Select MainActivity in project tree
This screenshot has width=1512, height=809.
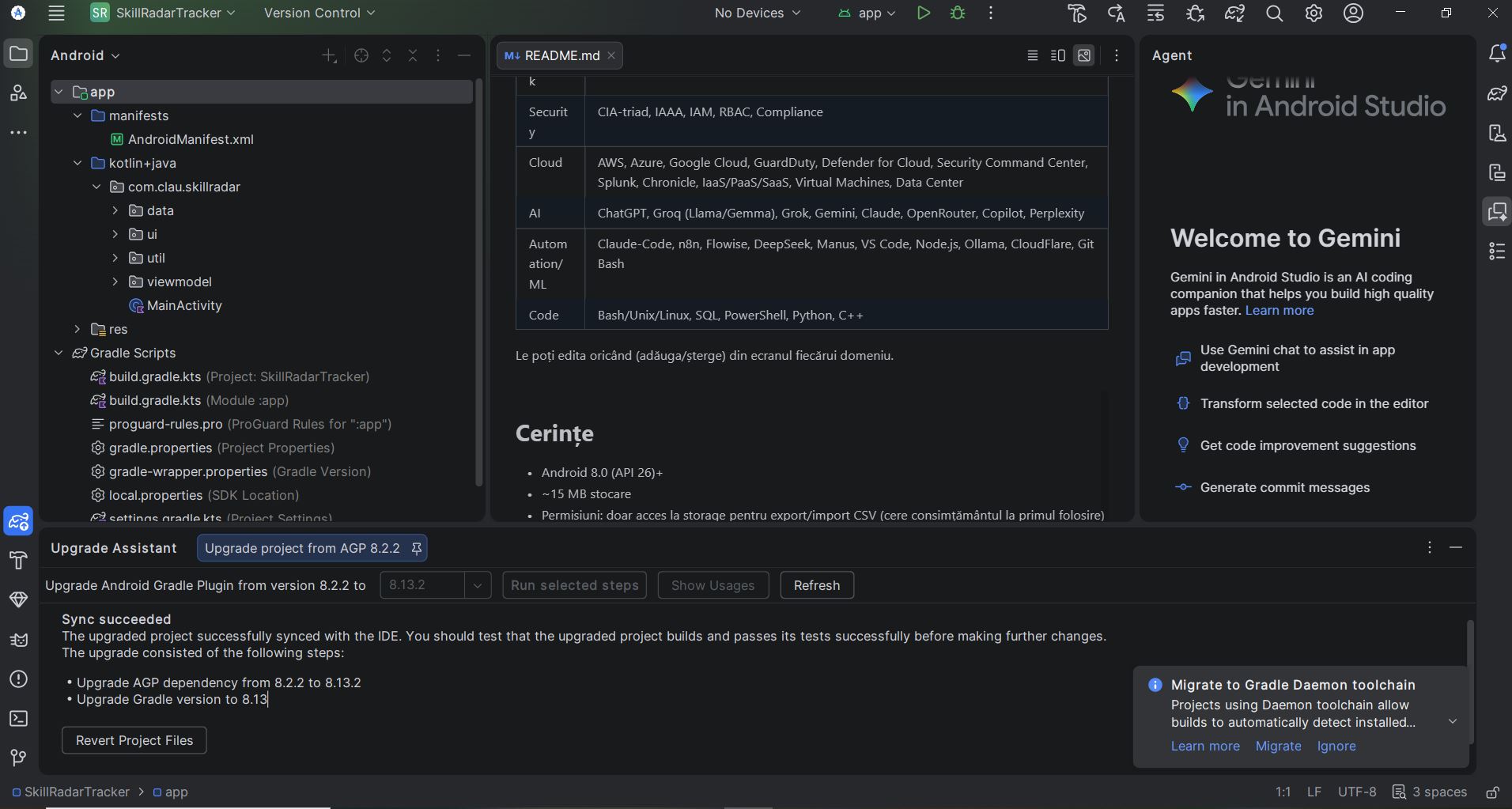pyautogui.click(x=184, y=305)
